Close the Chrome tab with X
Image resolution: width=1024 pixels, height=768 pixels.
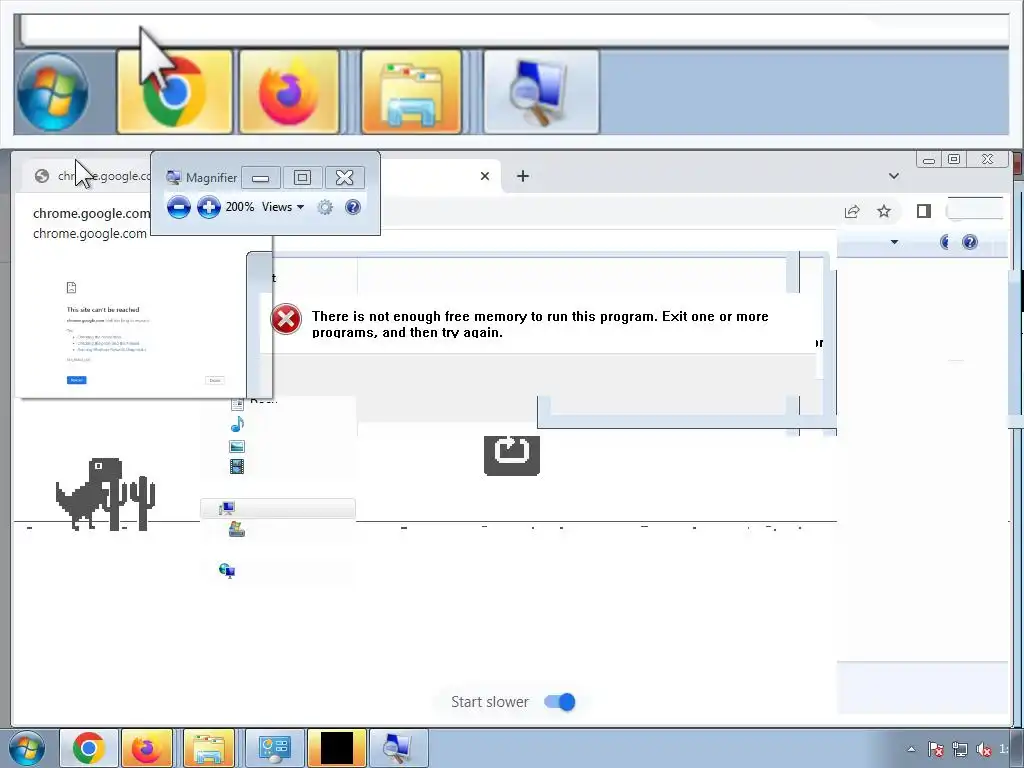485,176
